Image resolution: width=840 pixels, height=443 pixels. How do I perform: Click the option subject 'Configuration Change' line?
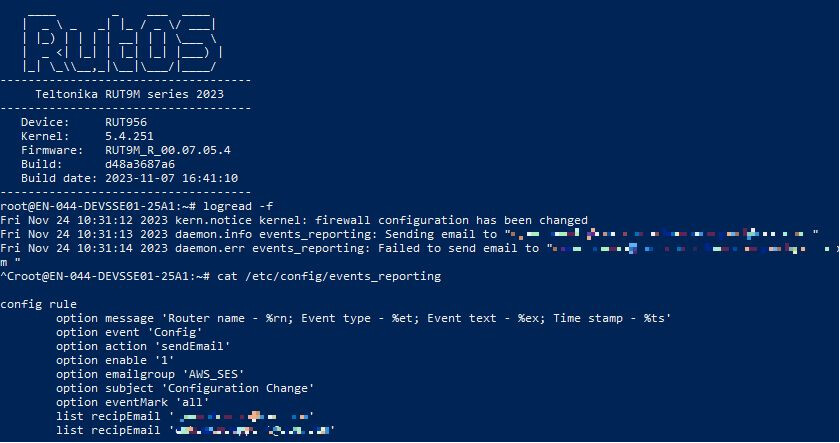[x=185, y=388]
